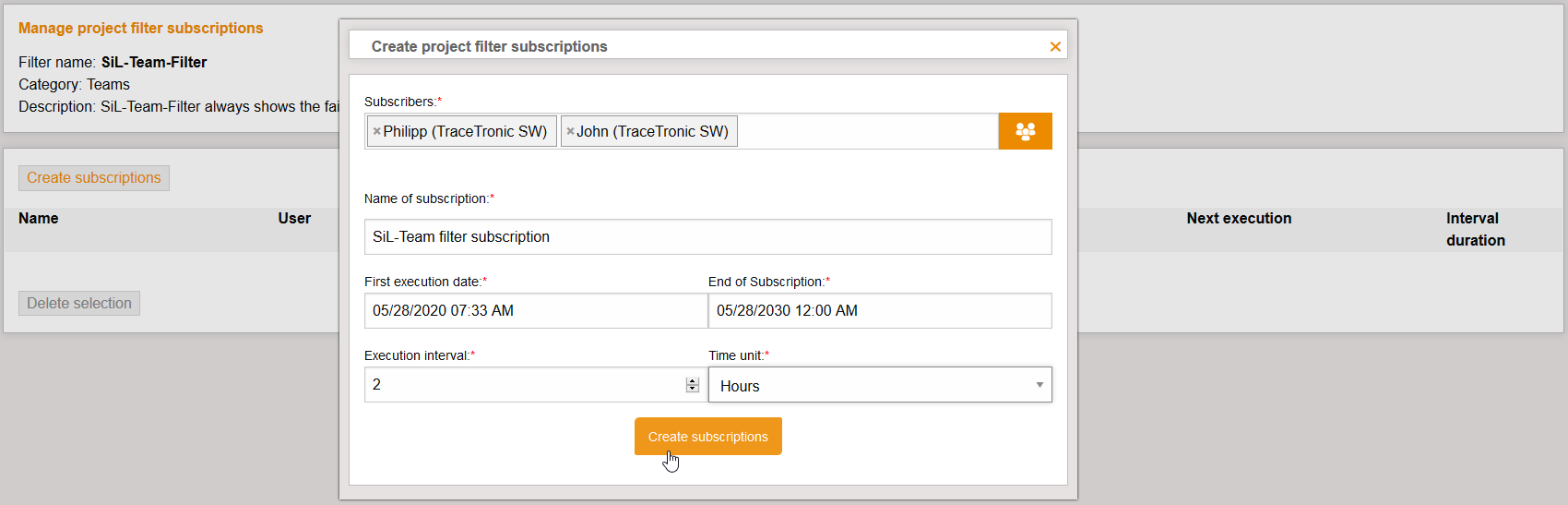Click the Next execution column header
The height and width of the screenshot is (505, 1568).
(1239, 219)
